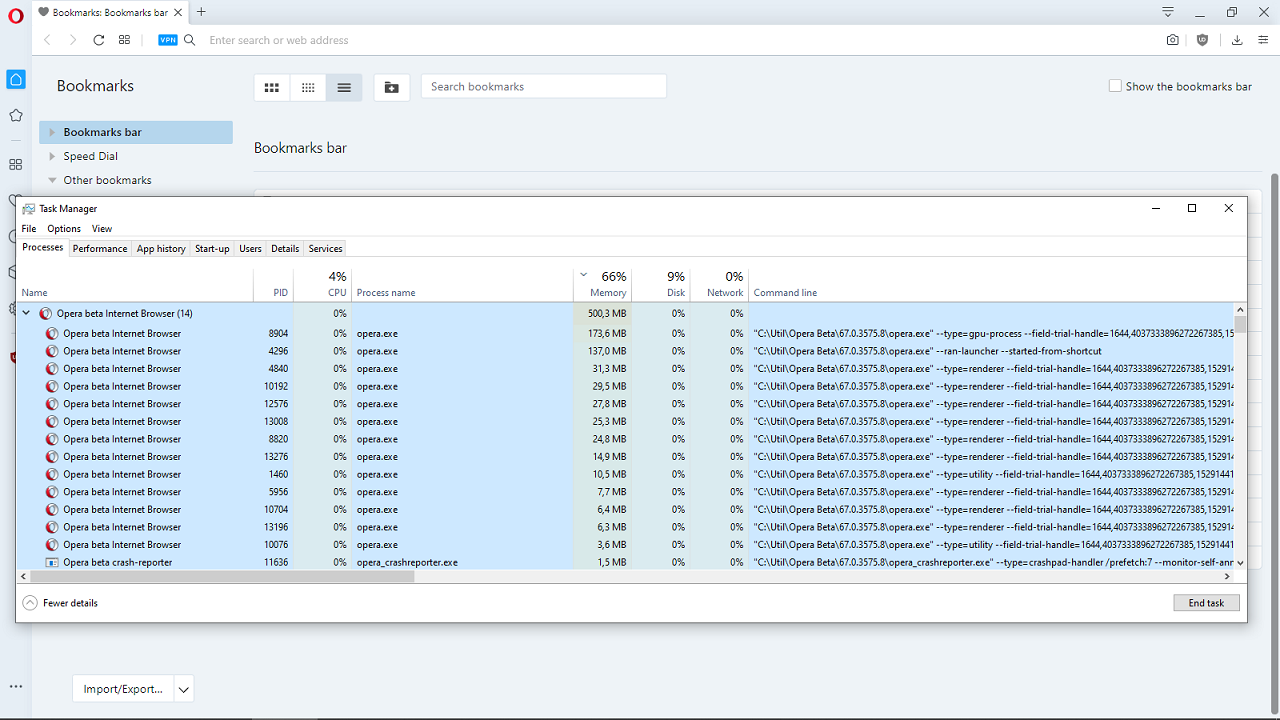Switch bookmarks to large grid view
Viewport: 1280px width, 720px height.
[272, 87]
